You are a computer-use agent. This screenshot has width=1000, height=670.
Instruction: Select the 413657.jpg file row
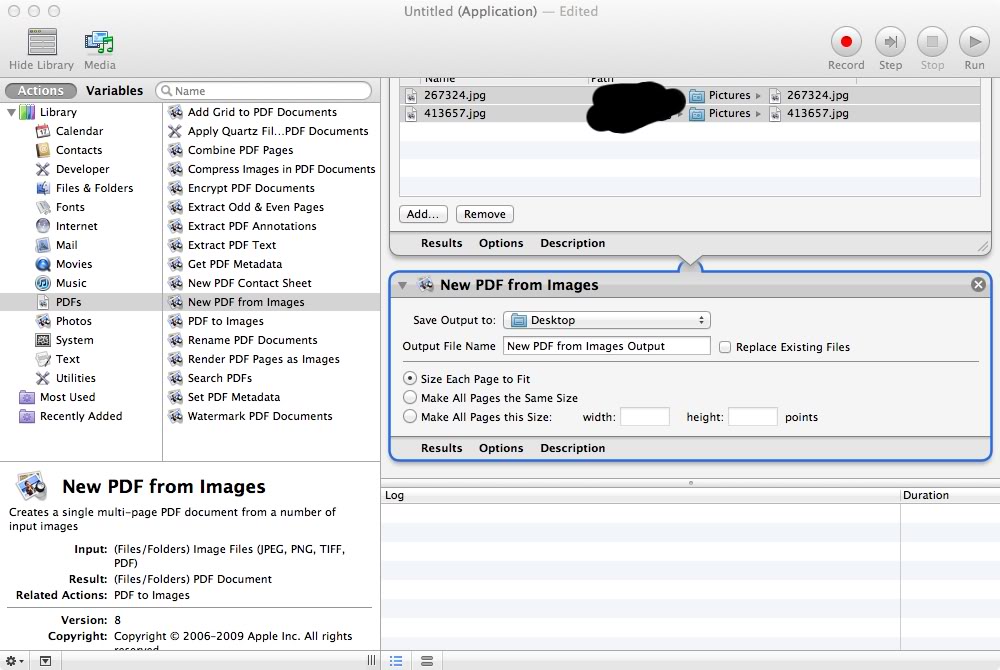(x=690, y=113)
